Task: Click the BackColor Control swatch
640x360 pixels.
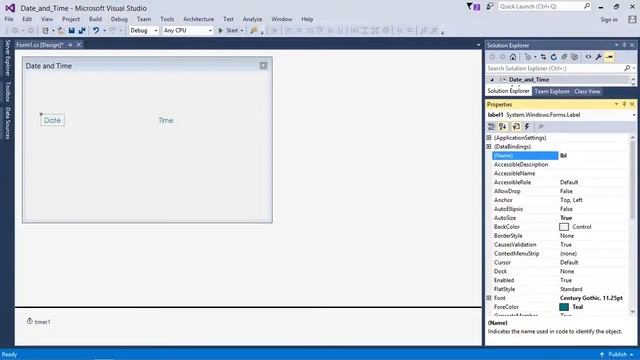Action: 564,227
